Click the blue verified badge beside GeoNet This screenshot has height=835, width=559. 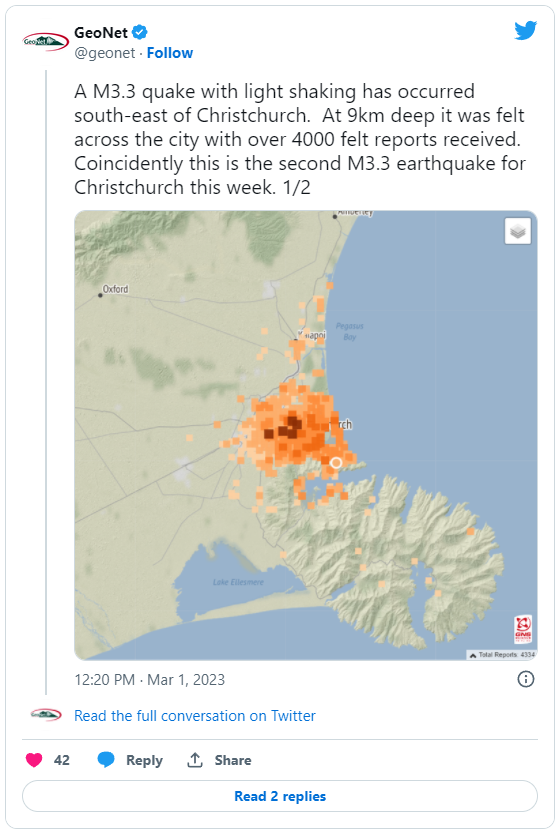[x=139, y=32]
